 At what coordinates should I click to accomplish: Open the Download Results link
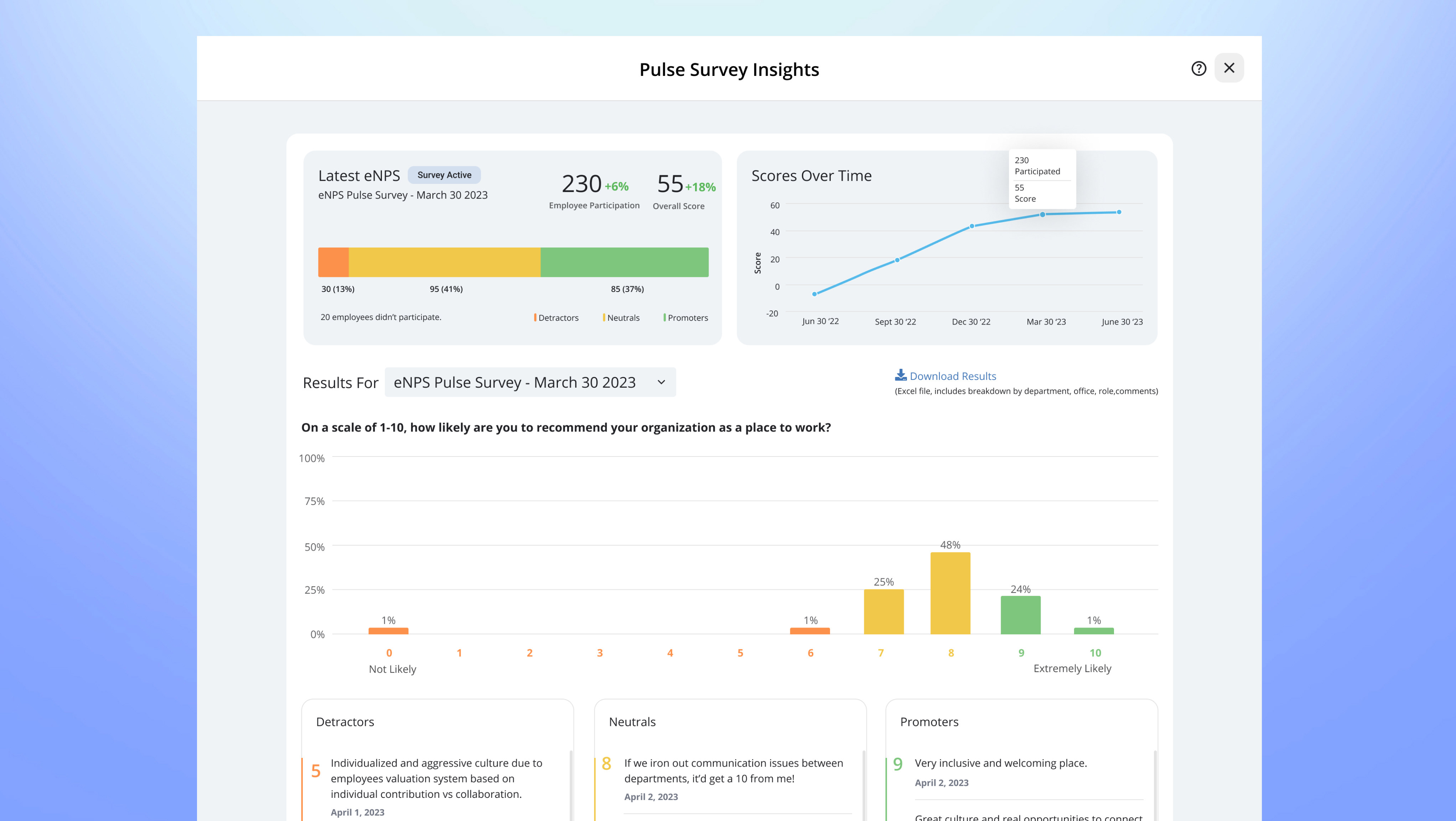(x=952, y=376)
